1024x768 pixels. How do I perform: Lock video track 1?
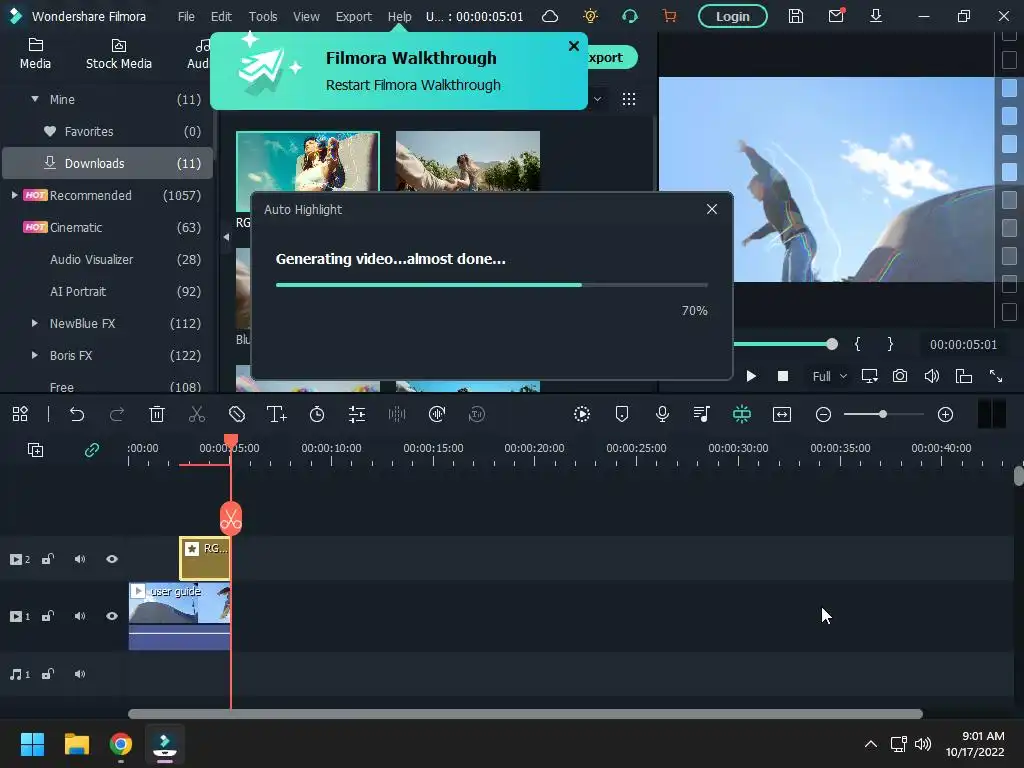[x=48, y=616]
